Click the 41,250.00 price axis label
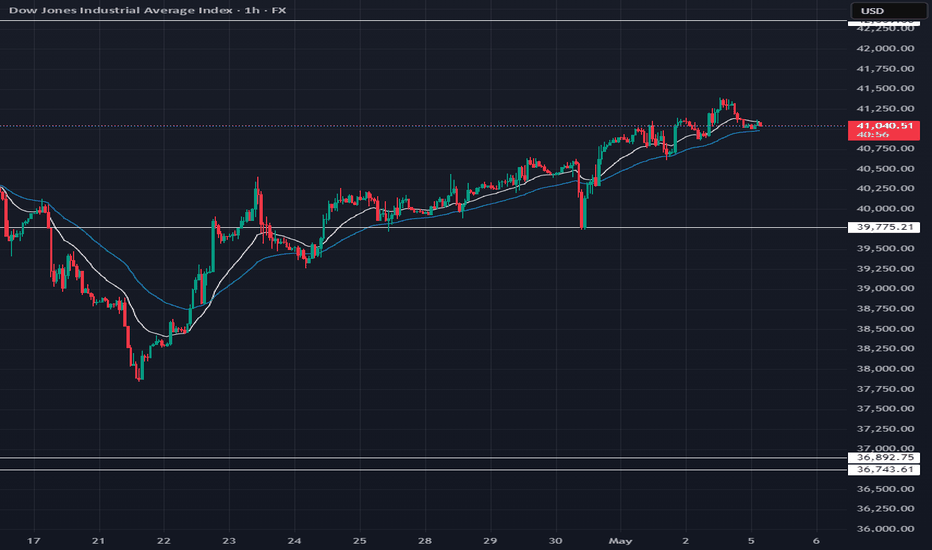The image size is (932, 550). coord(885,108)
